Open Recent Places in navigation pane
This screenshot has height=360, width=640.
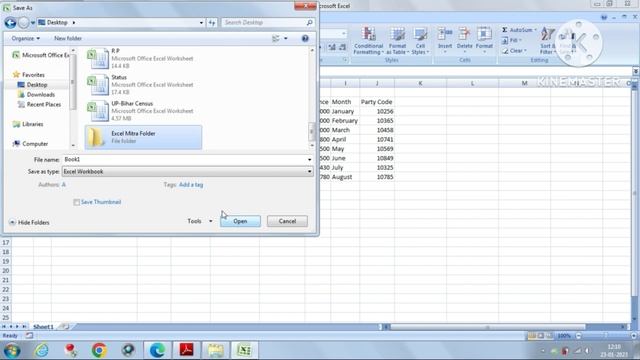click(x=39, y=104)
